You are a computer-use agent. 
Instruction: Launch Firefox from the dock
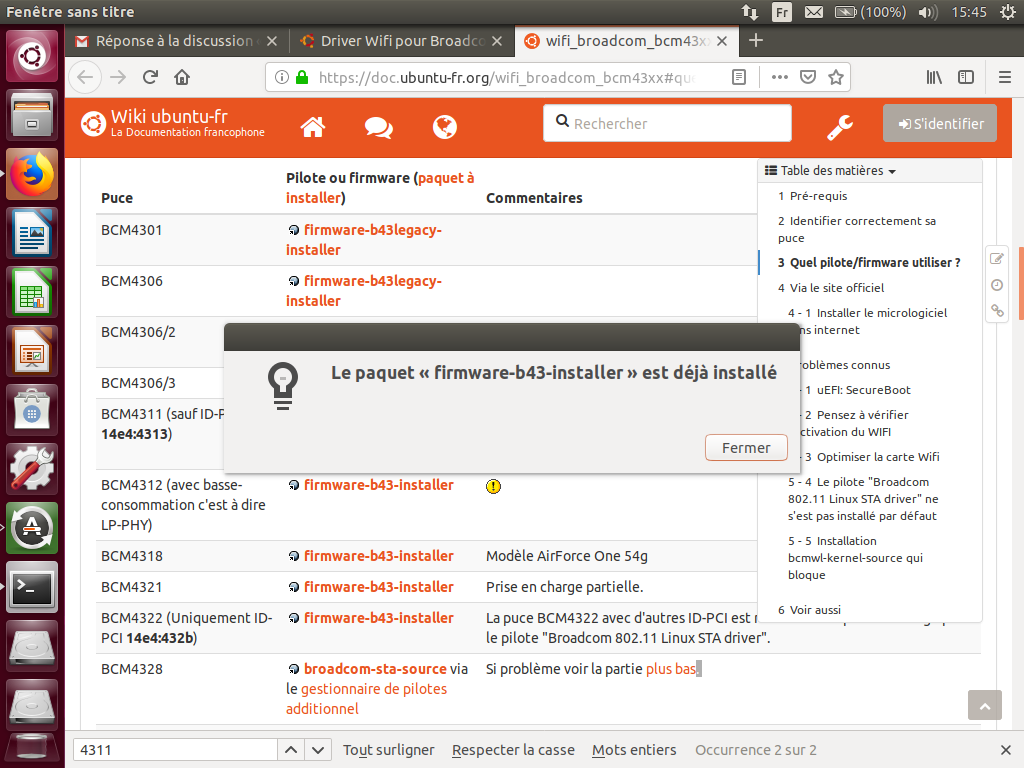pos(32,174)
